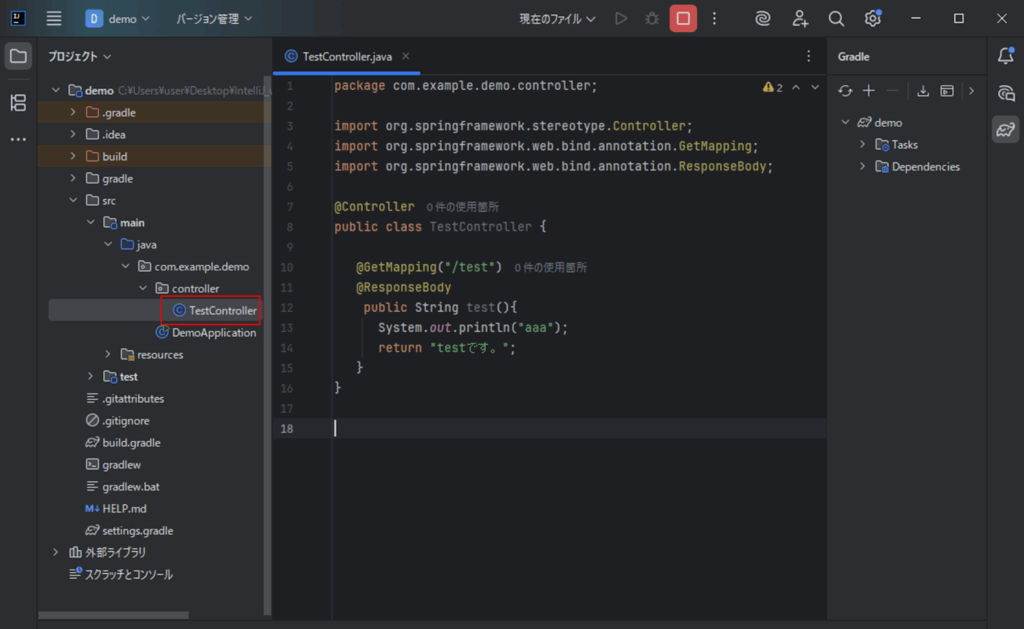
Task: Click line number 18 in the gutter
Action: tap(287, 428)
